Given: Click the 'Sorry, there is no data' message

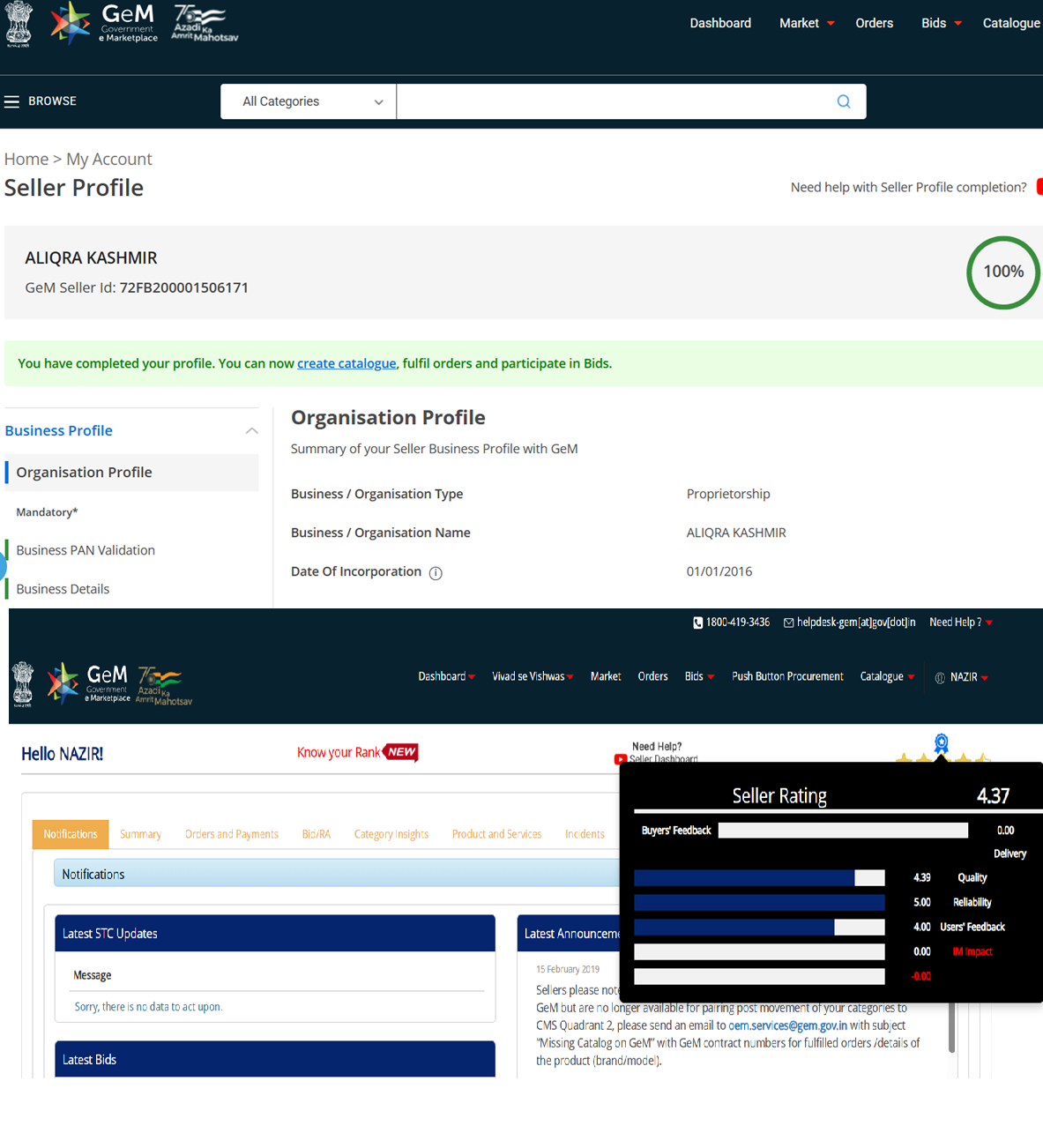Looking at the screenshot, I should [148, 1007].
